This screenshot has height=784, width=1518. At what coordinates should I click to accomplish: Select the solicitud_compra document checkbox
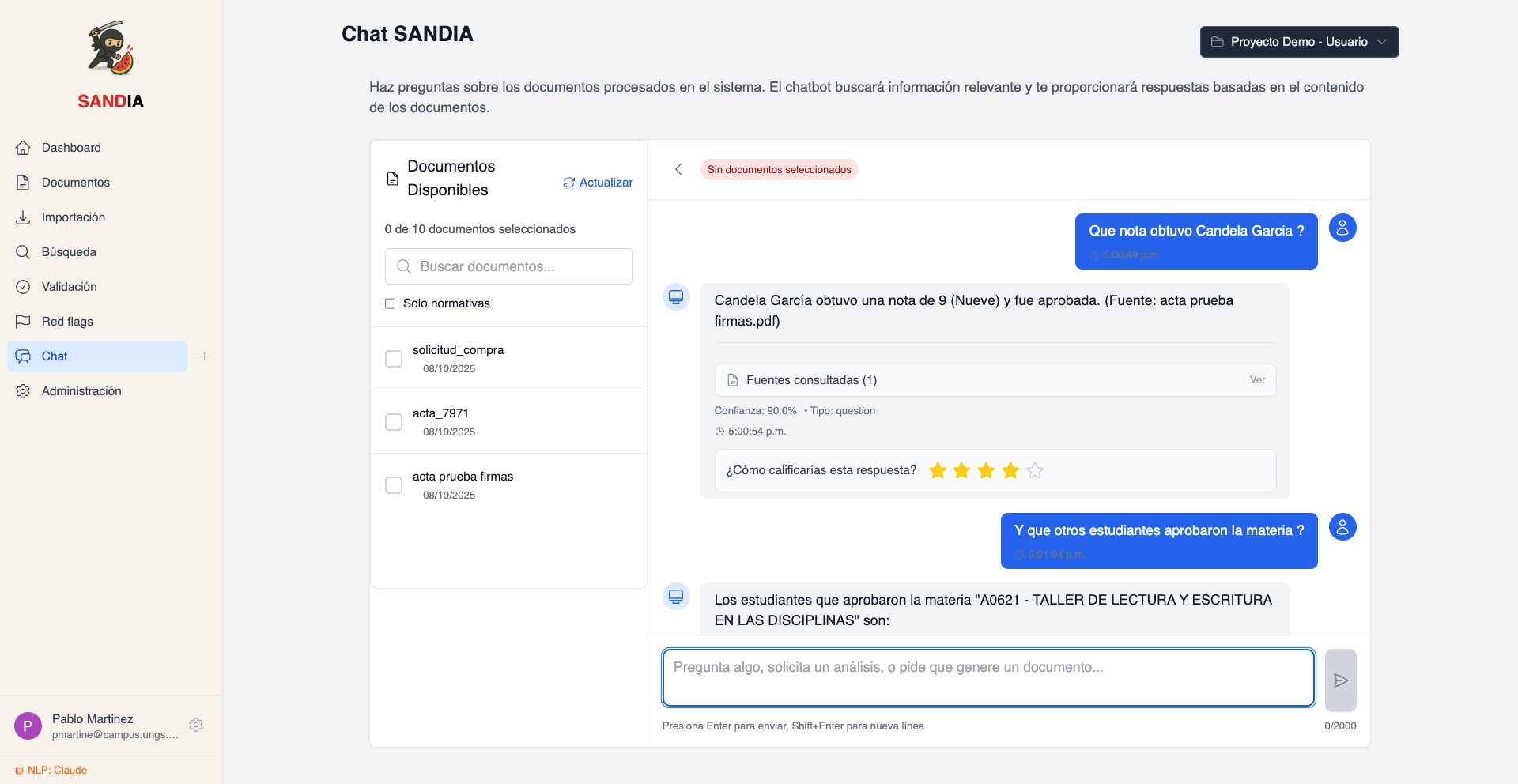[x=394, y=359]
